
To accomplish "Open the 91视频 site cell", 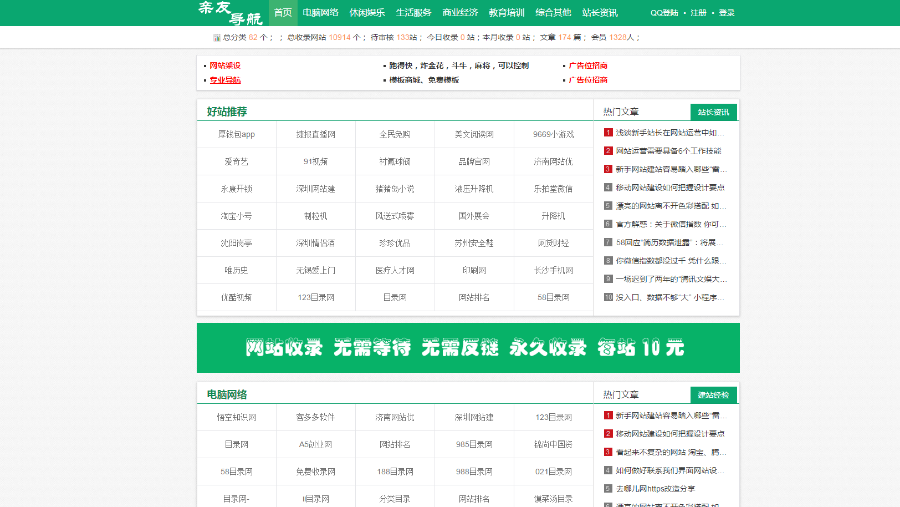I will tap(316, 161).
